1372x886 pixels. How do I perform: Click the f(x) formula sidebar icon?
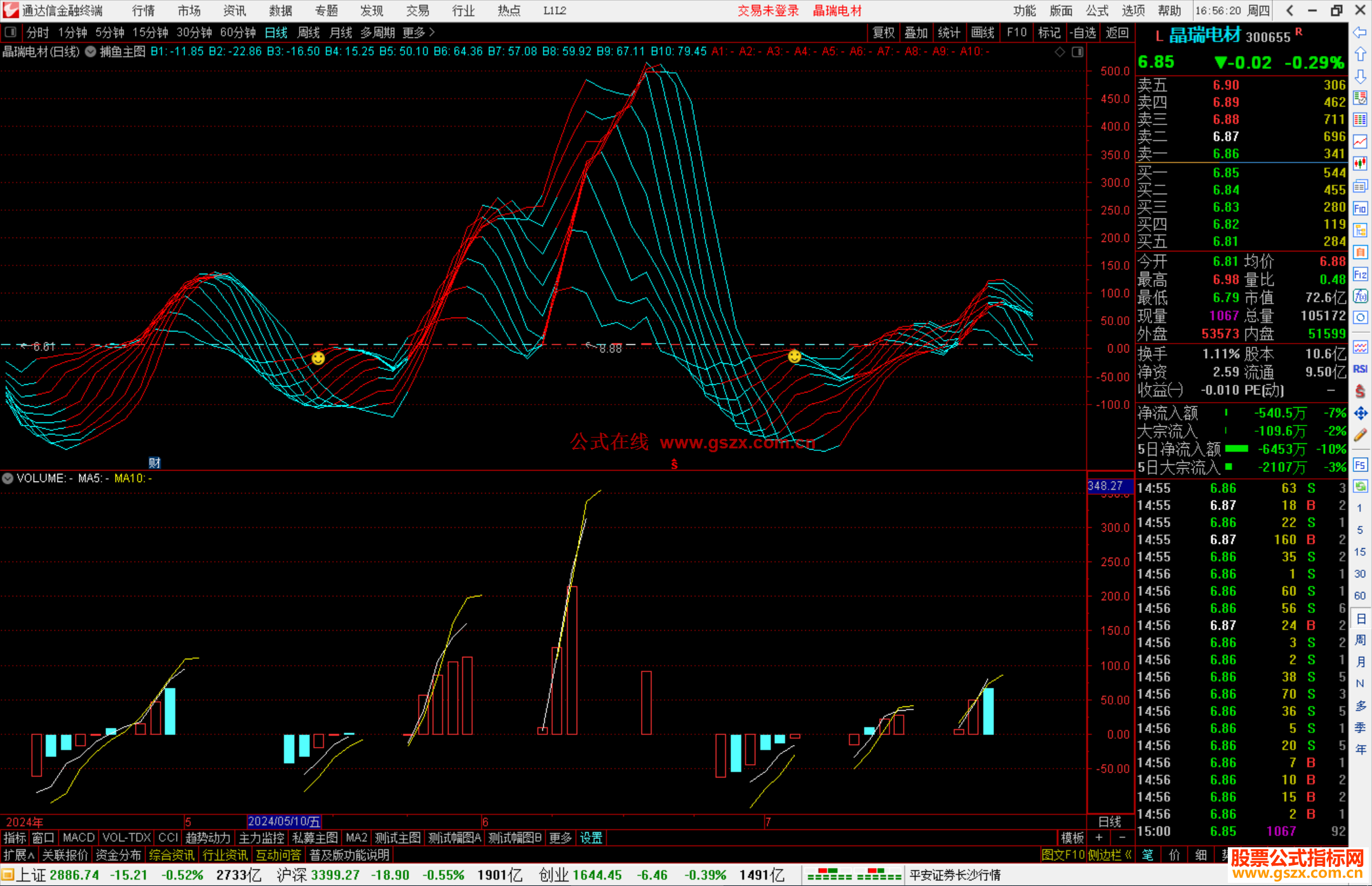1360,296
